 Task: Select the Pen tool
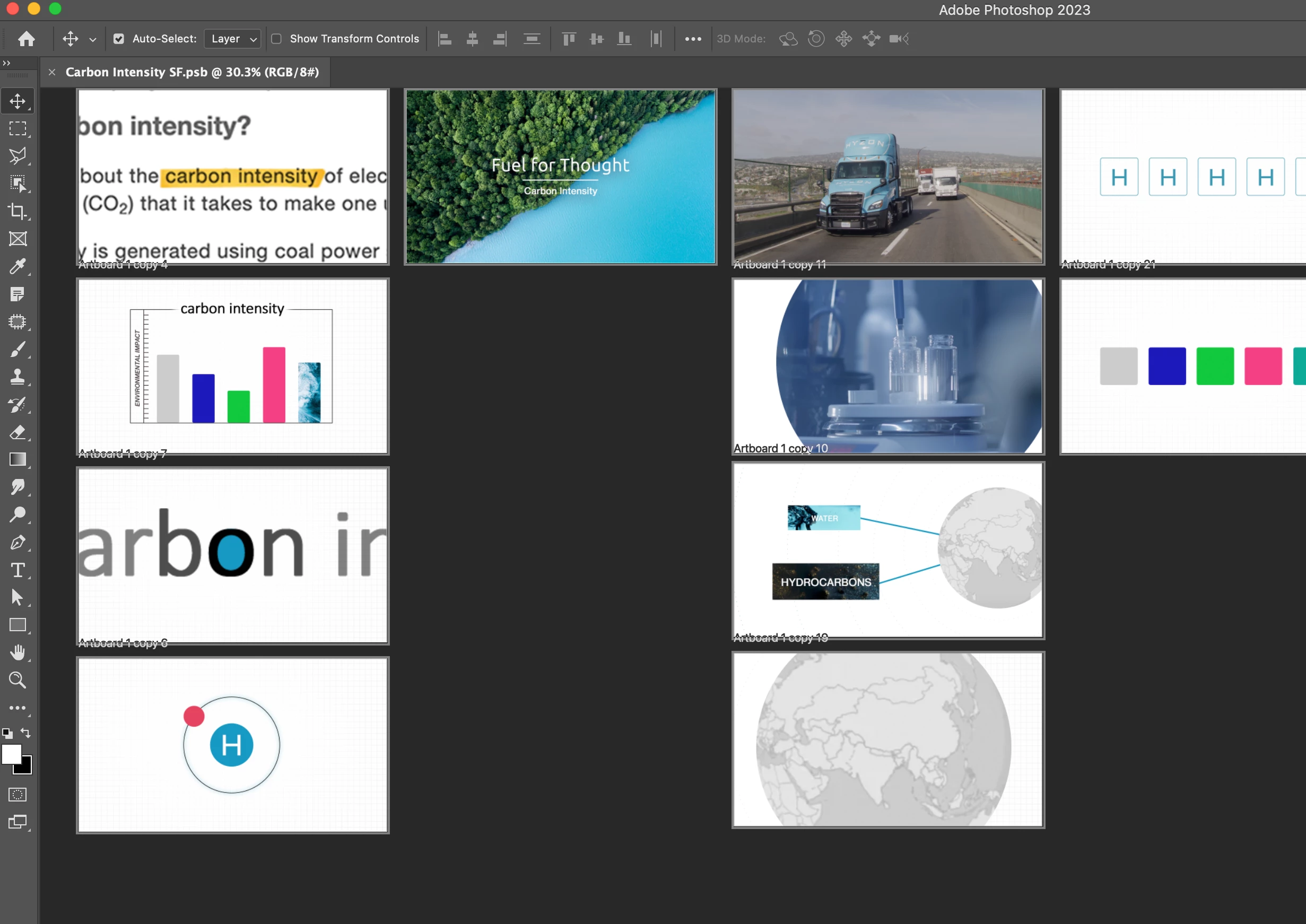[x=18, y=542]
